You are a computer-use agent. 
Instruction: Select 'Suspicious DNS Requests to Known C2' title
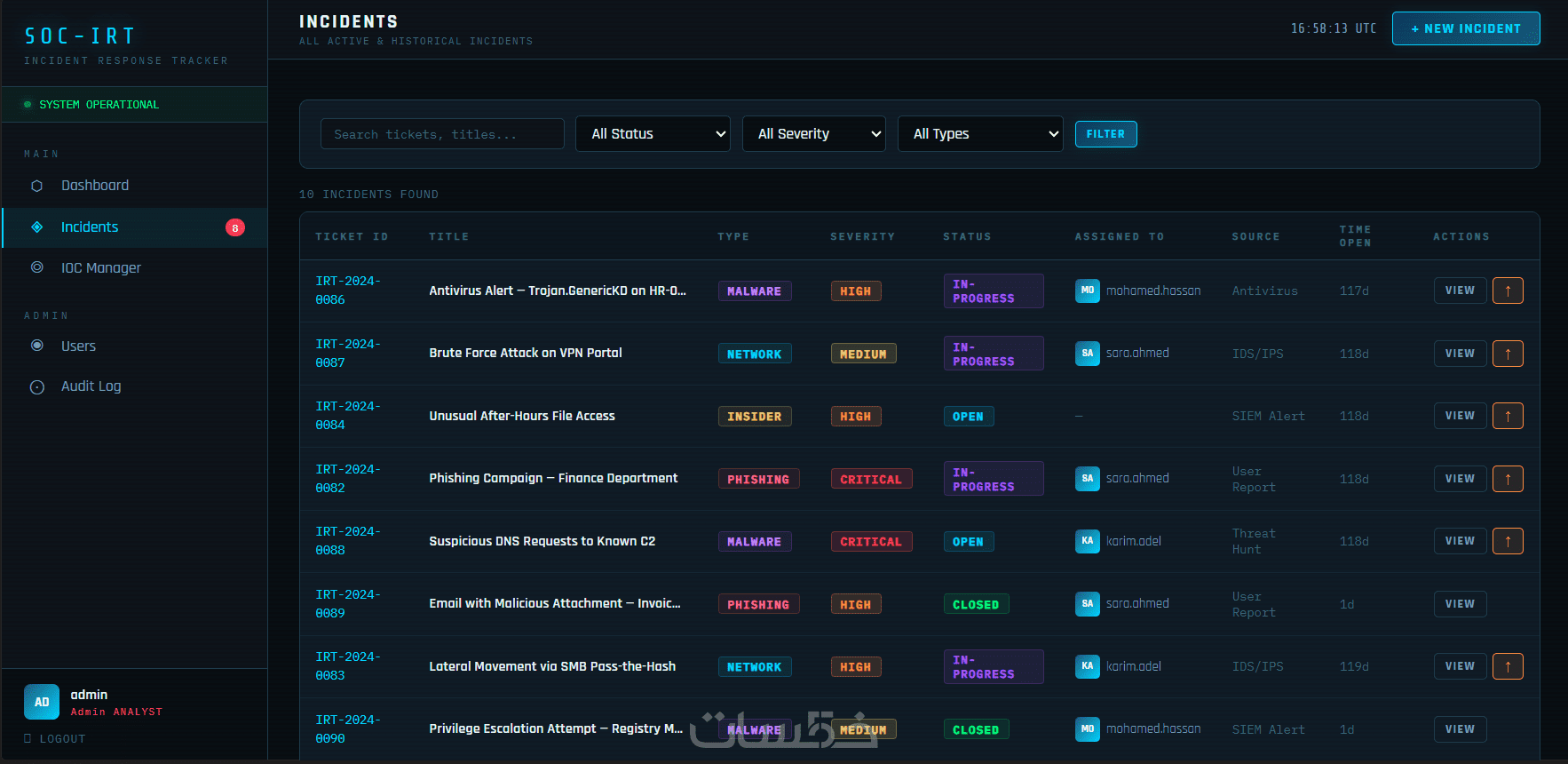[542, 541]
